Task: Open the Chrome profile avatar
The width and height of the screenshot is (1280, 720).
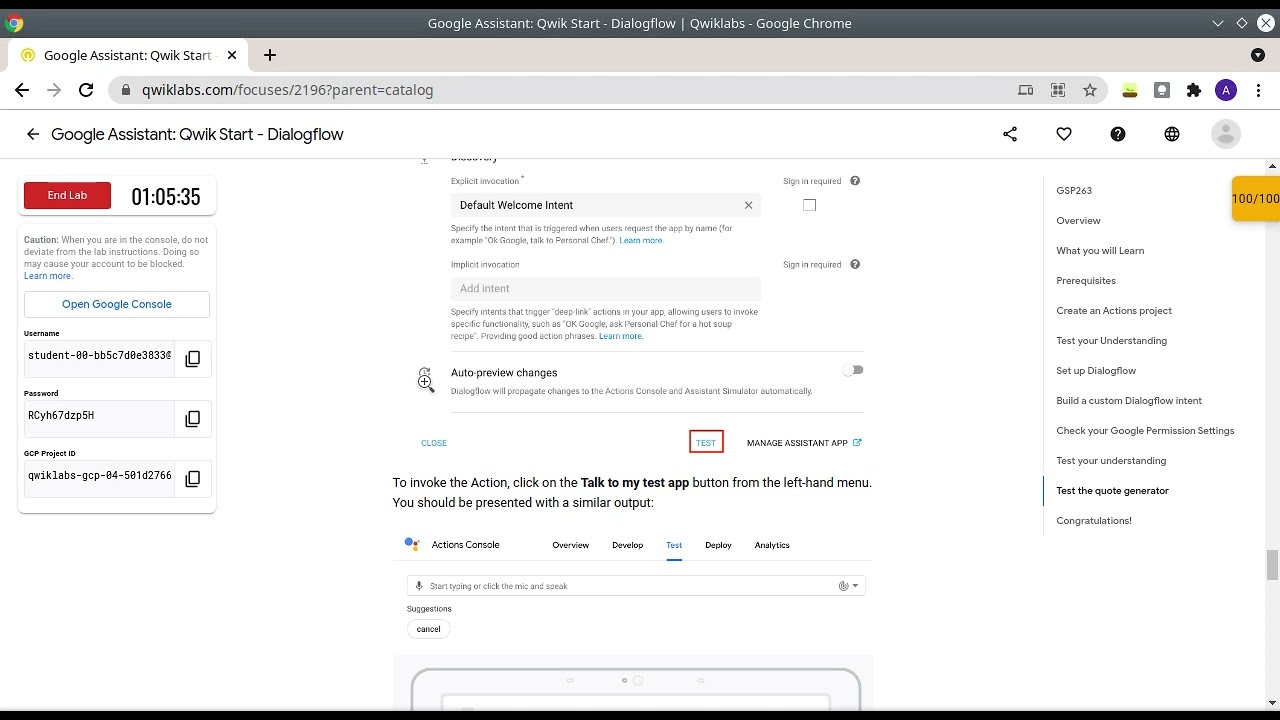Action: 1226,90
